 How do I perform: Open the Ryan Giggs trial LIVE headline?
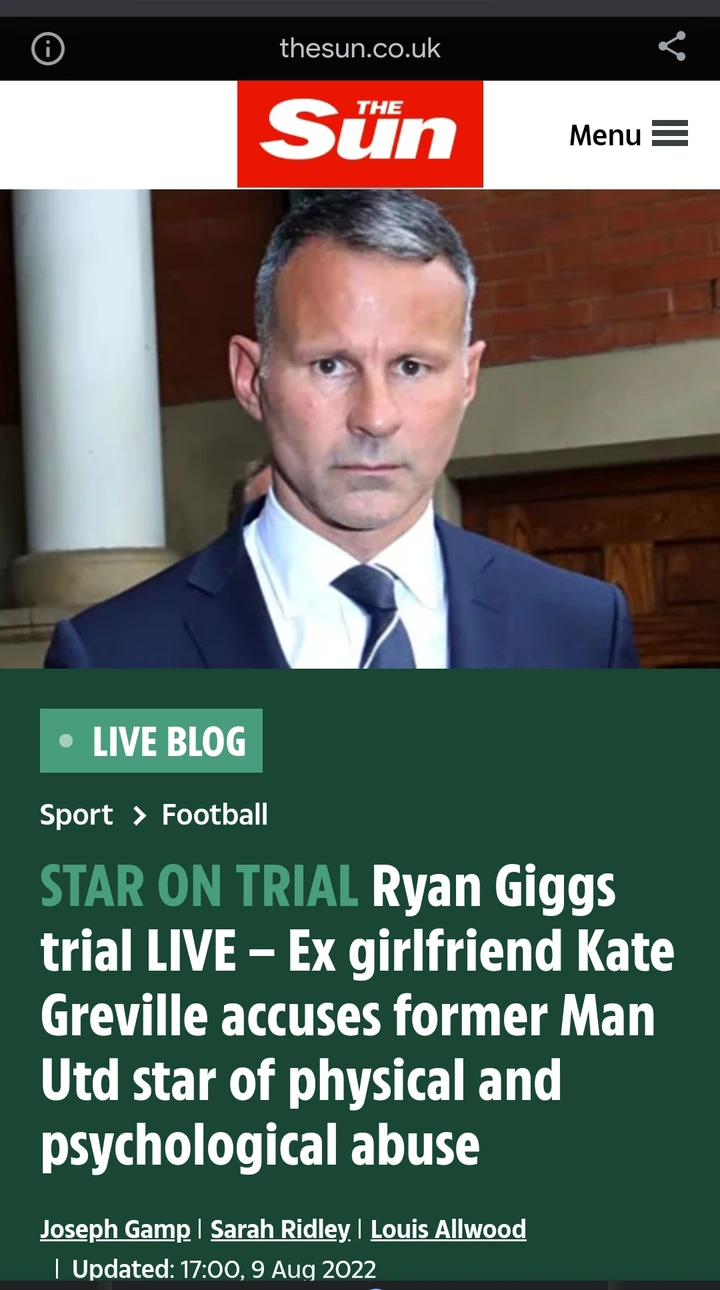click(x=358, y=1016)
